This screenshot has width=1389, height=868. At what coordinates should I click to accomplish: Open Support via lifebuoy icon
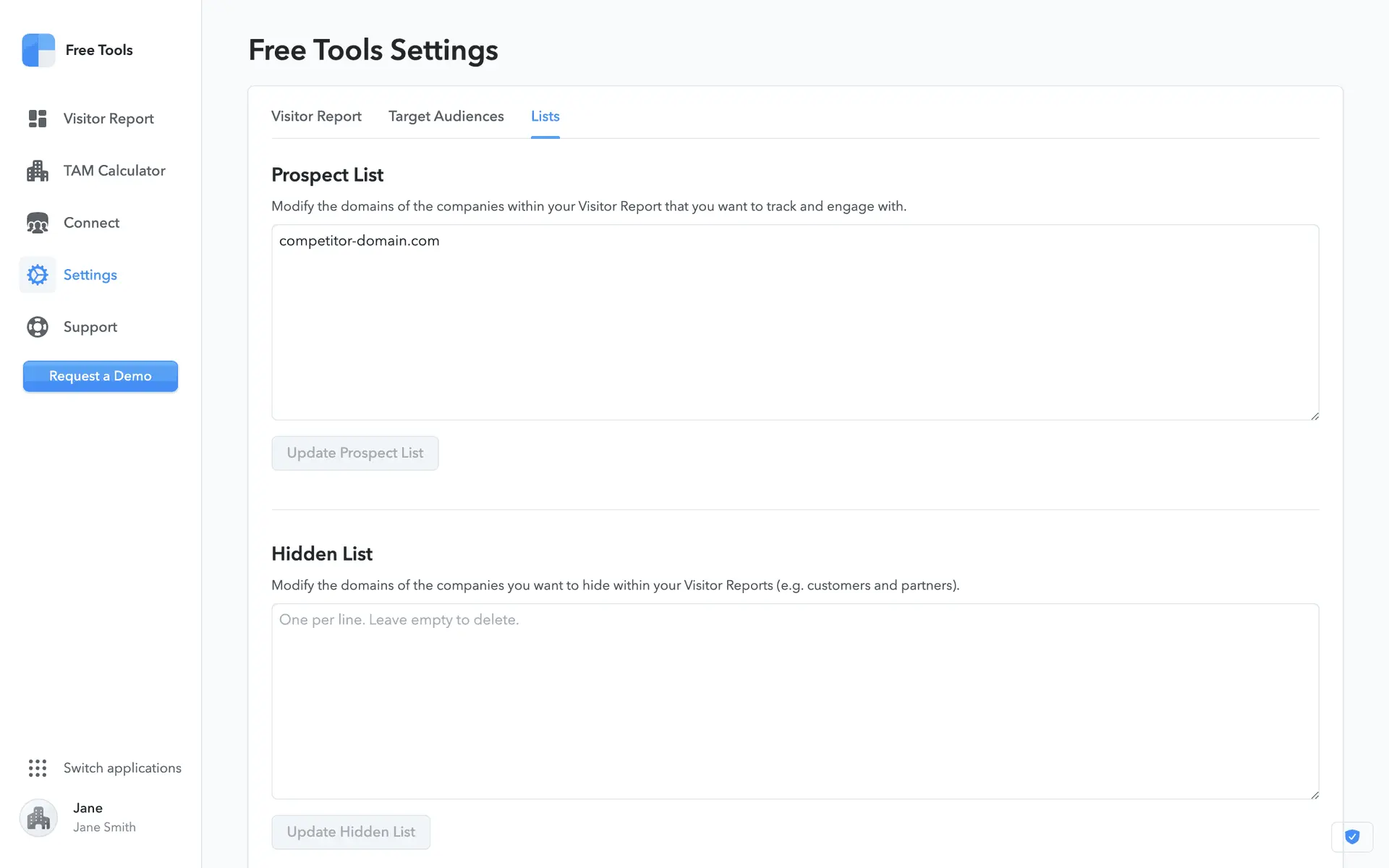point(38,327)
